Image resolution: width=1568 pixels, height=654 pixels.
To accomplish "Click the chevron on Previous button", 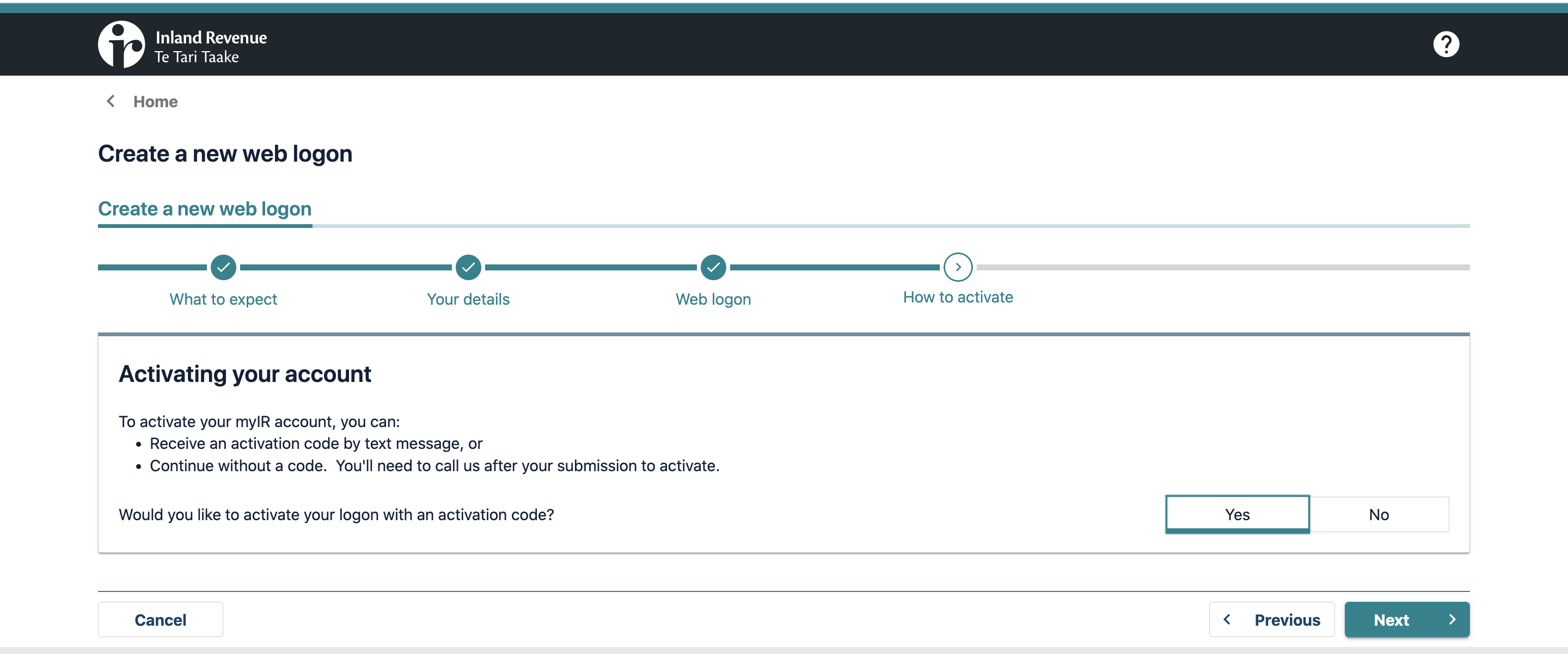I will pos(1227,619).
